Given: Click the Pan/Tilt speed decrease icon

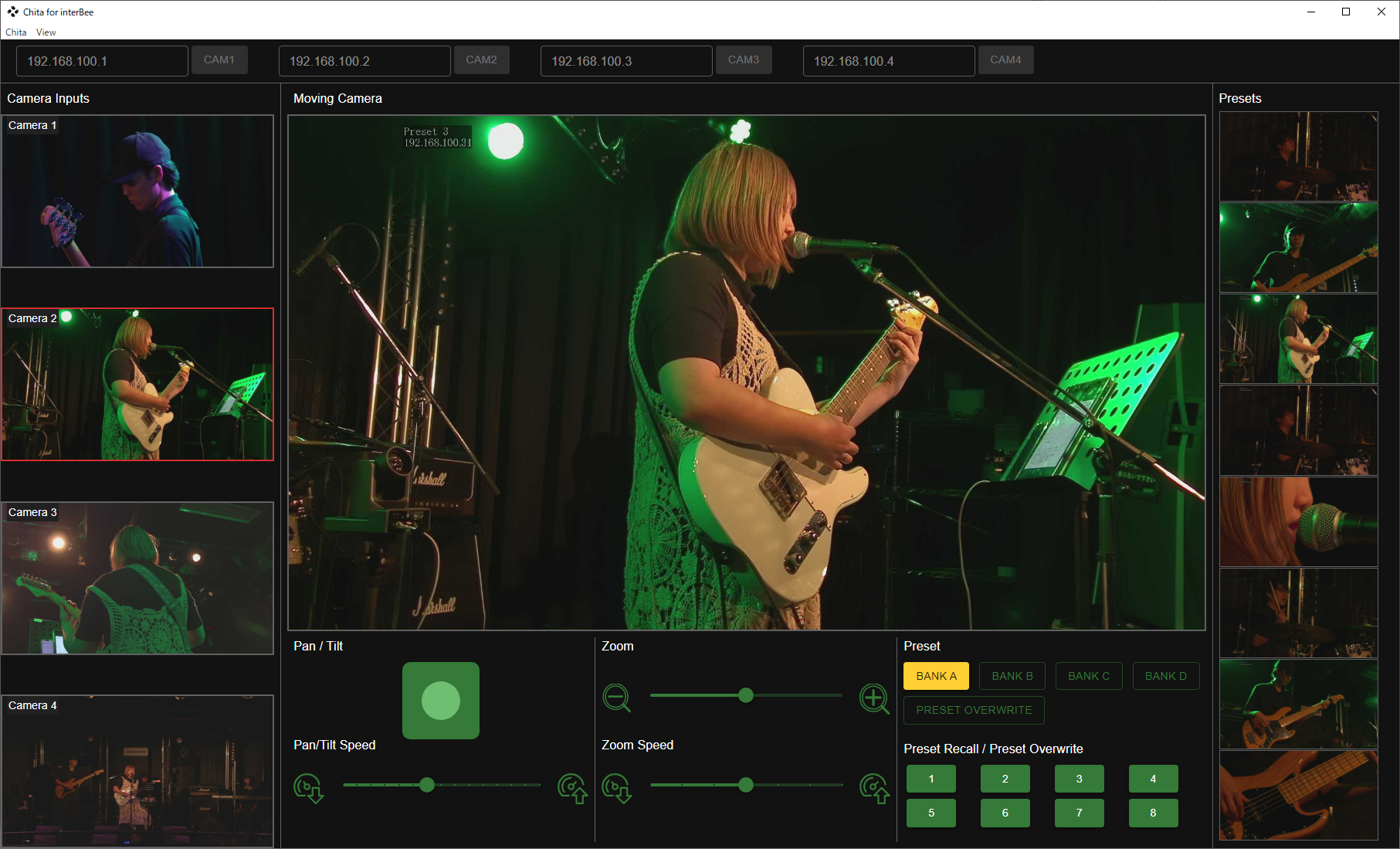Looking at the screenshot, I should pyautogui.click(x=308, y=788).
